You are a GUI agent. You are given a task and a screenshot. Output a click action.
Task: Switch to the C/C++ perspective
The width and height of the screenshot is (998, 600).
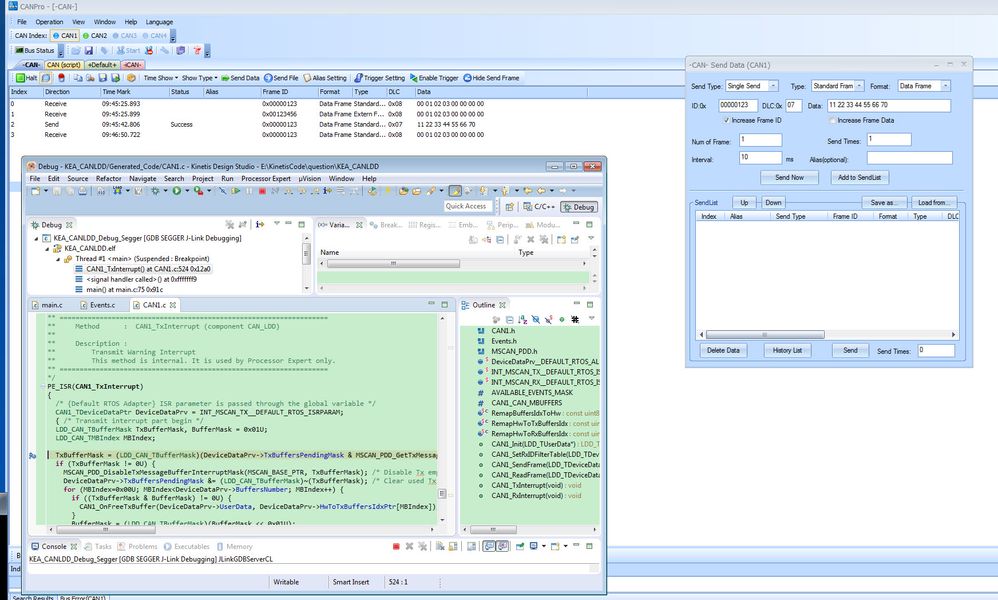tap(538, 207)
